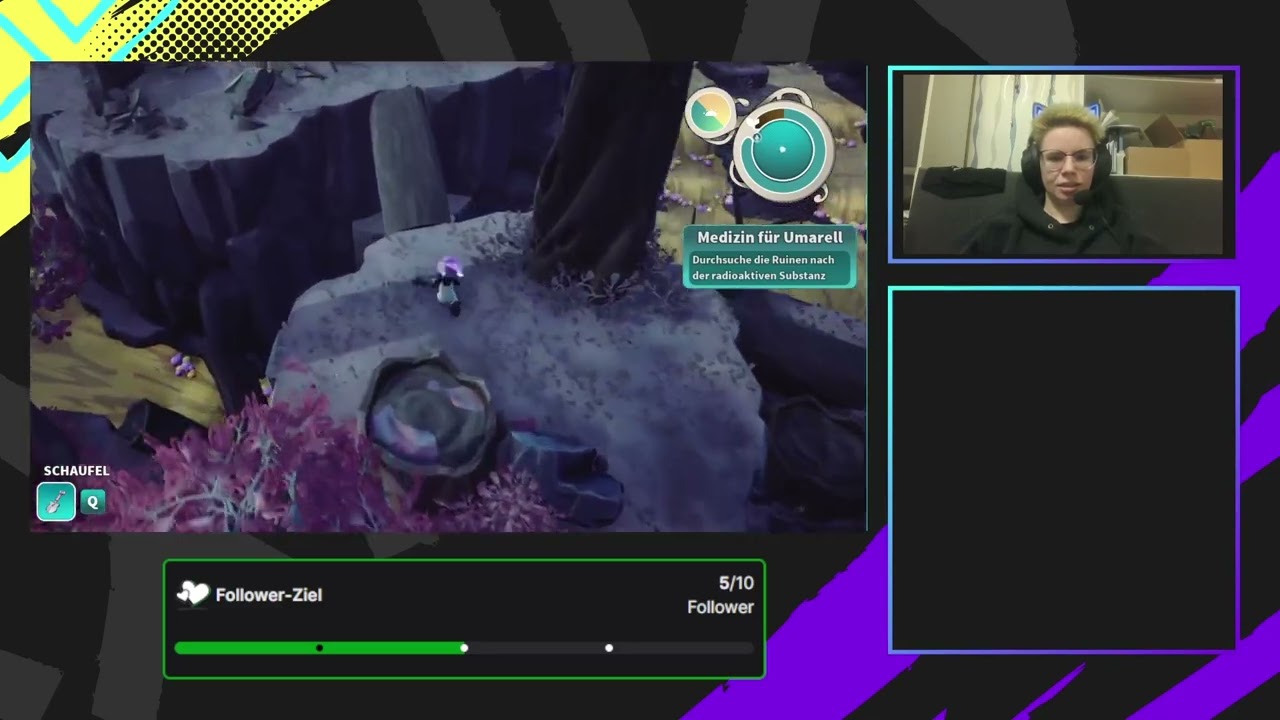Click the white dot in unfilled progress section
This screenshot has width=1280, height=720.
(609, 648)
